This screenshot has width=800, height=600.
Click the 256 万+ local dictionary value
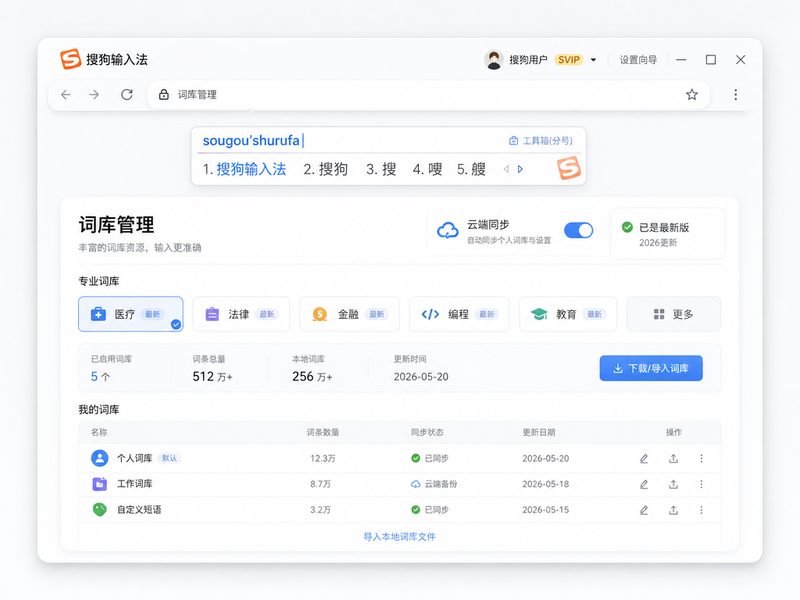pos(312,377)
